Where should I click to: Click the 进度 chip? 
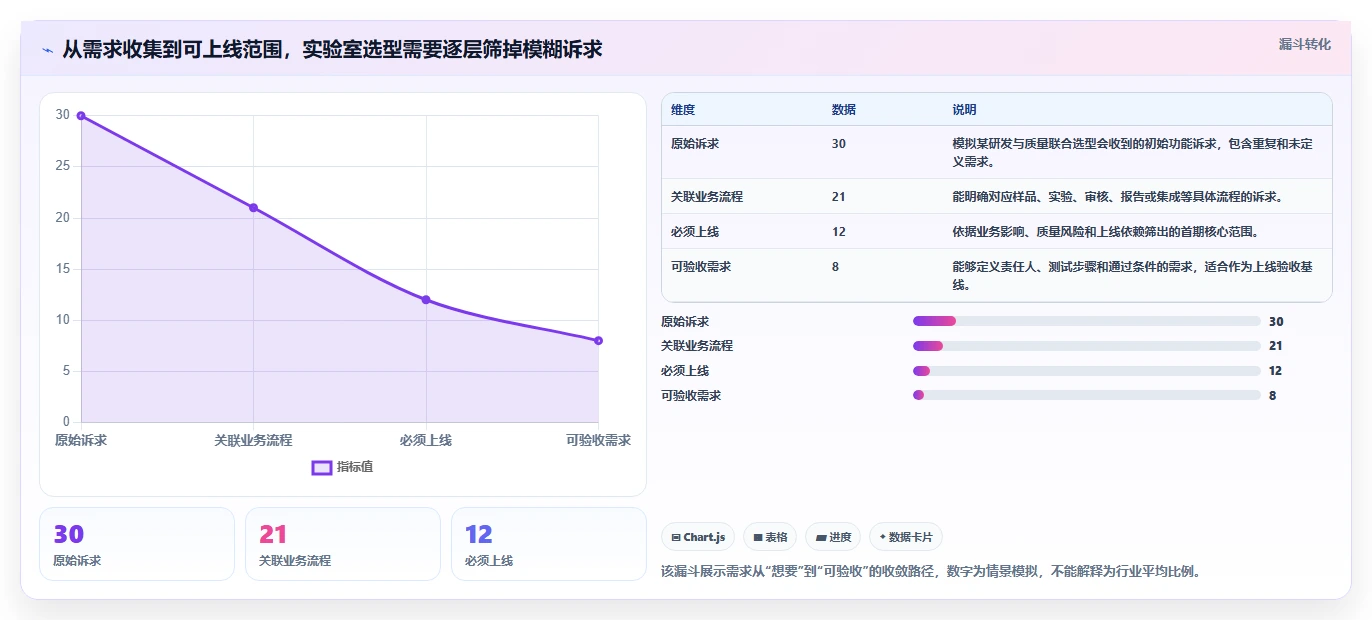(x=833, y=537)
